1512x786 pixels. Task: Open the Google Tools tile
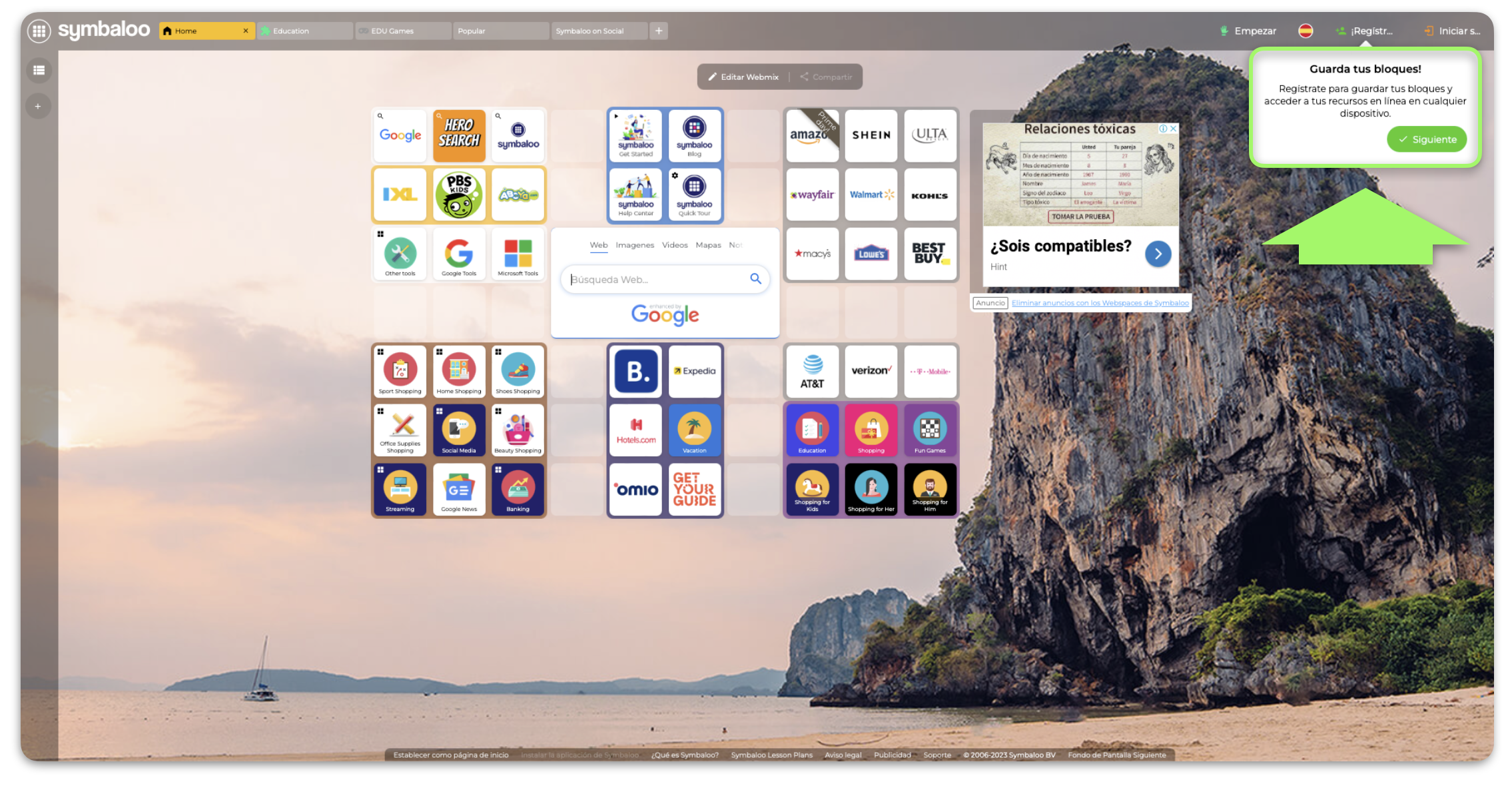coord(459,254)
